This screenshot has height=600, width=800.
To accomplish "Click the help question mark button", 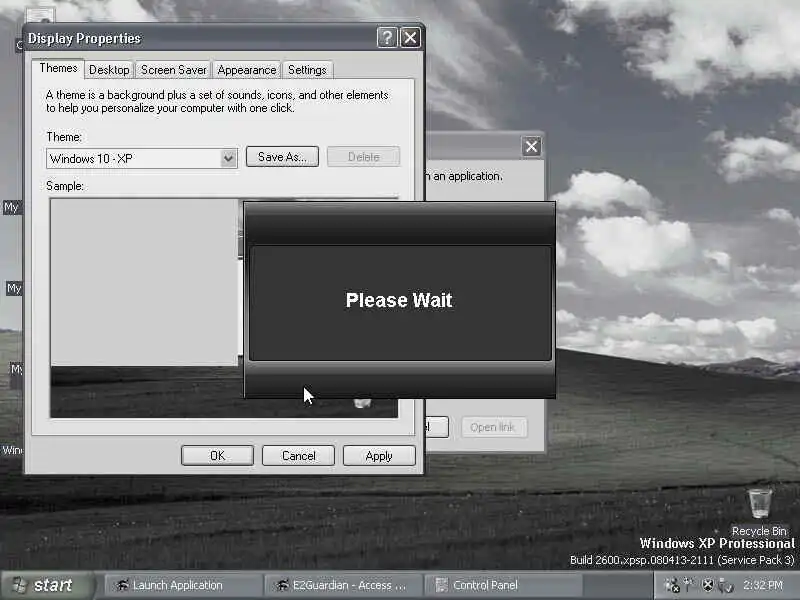I will 387,38.
